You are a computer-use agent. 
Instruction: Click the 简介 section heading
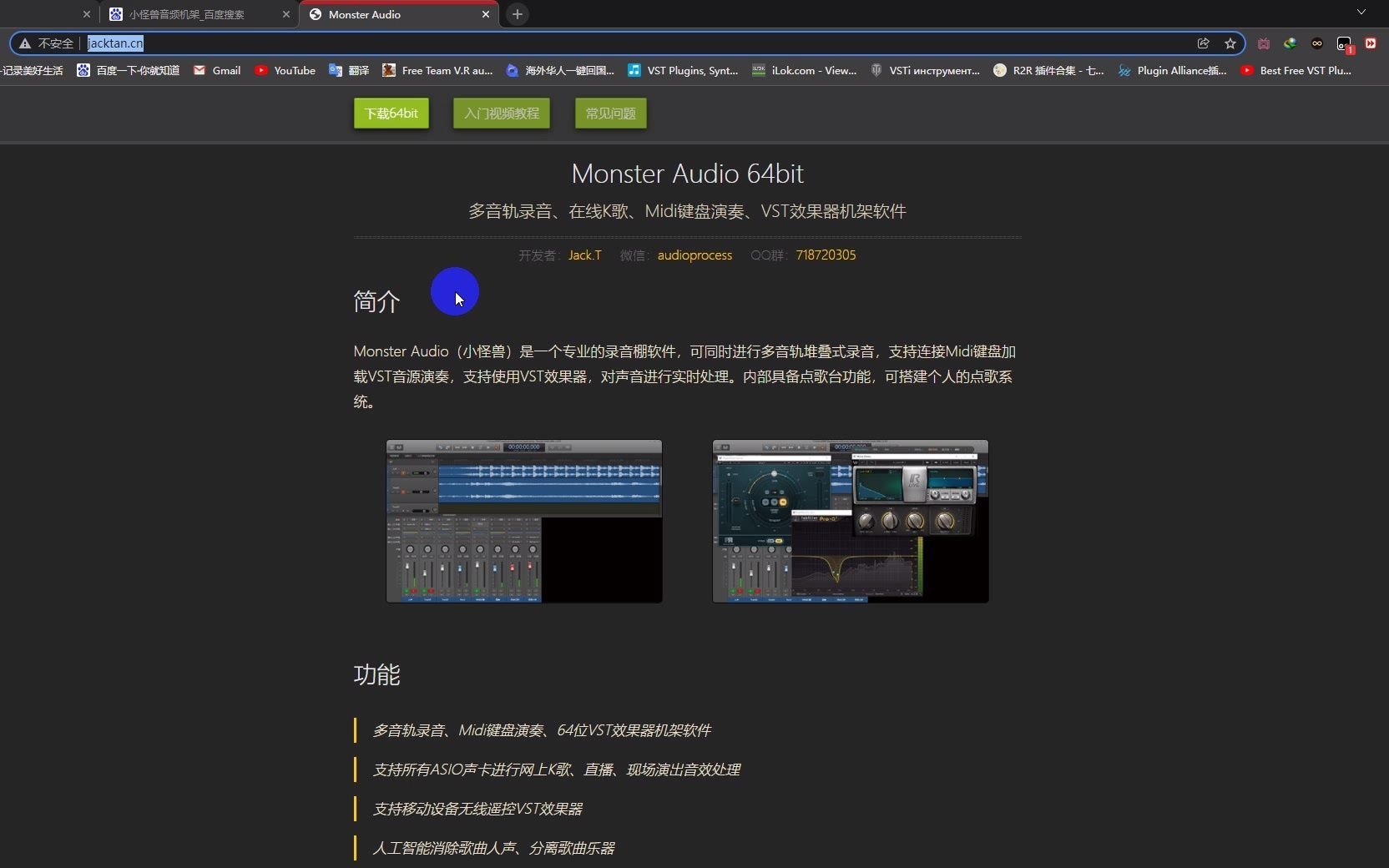pyautogui.click(x=376, y=301)
